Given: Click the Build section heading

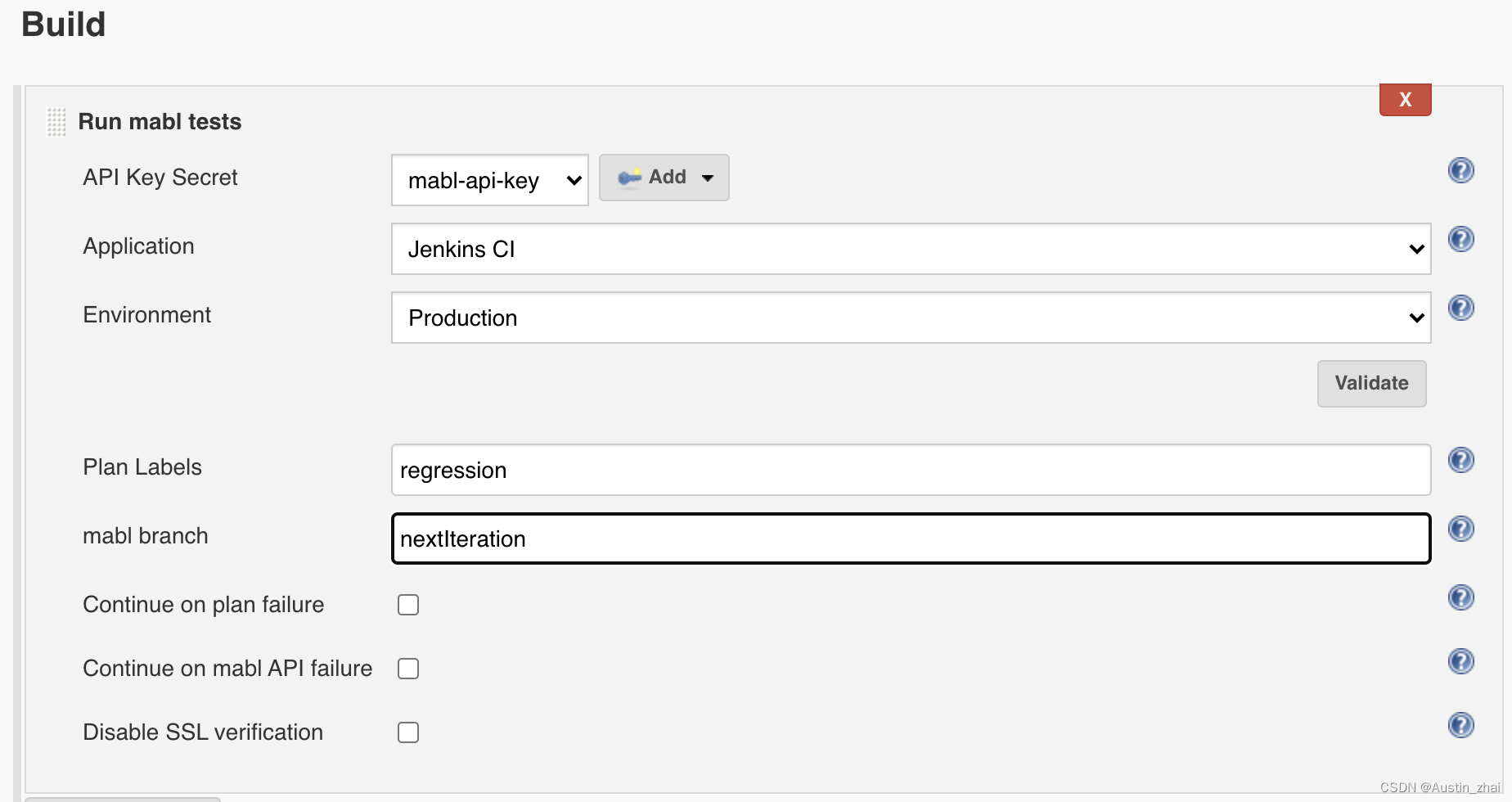Looking at the screenshot, I should [x=64, y=25].
